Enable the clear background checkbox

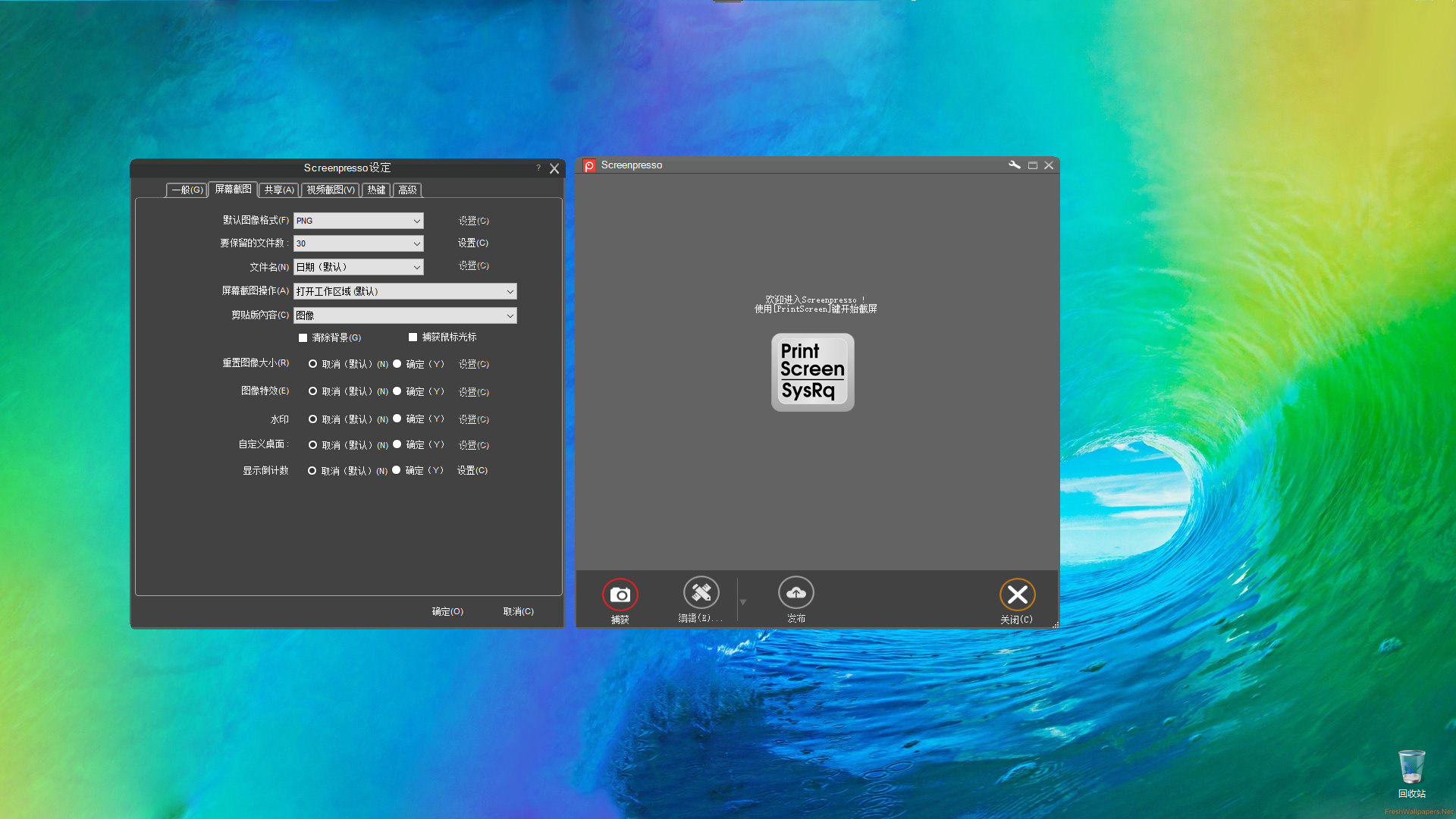tap(303, 337)
